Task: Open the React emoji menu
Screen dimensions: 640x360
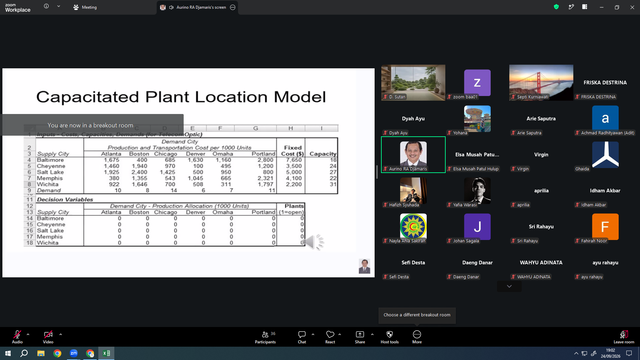Action: tap(330, 337)
